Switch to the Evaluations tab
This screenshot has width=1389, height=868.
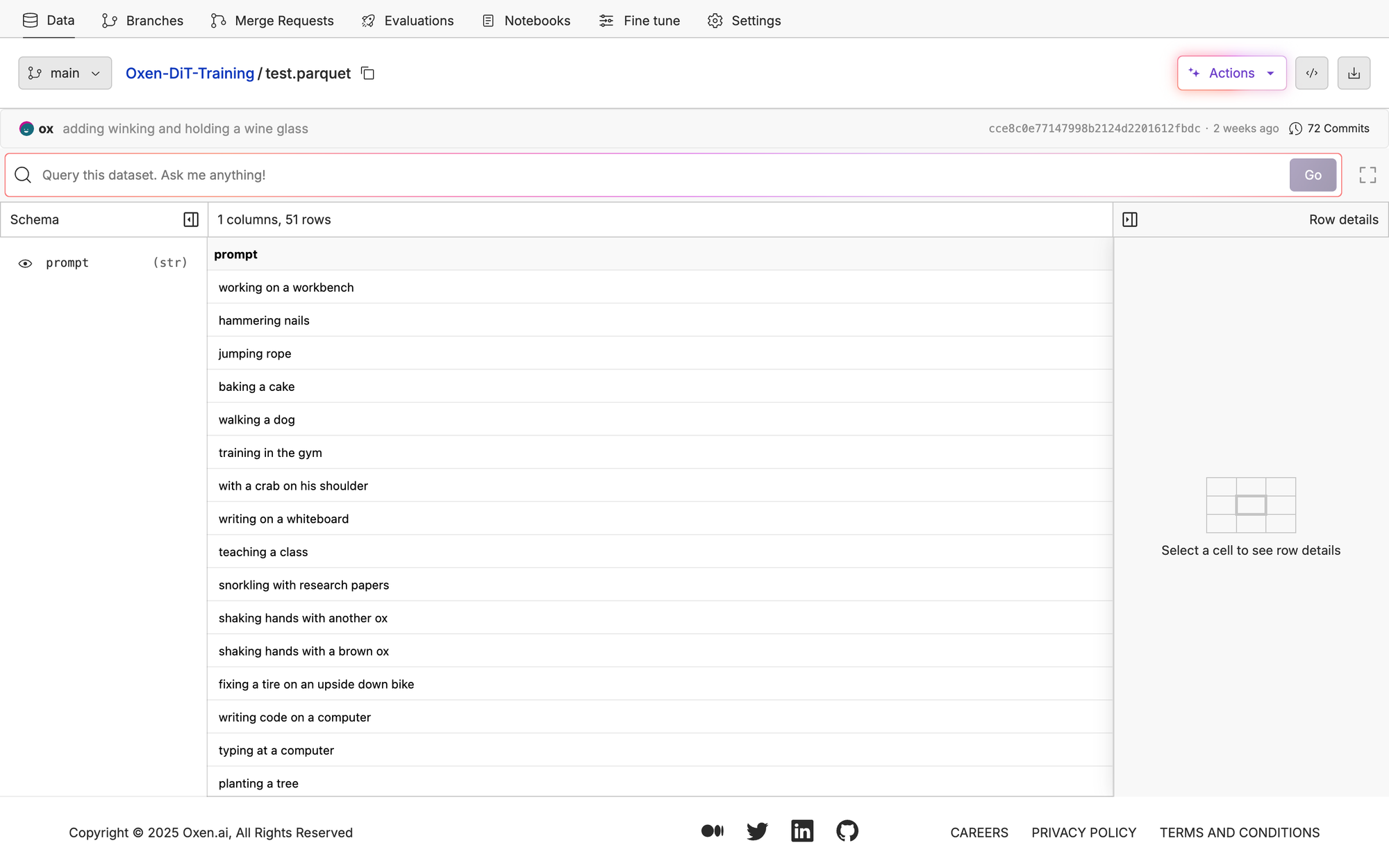coord(408,20)
